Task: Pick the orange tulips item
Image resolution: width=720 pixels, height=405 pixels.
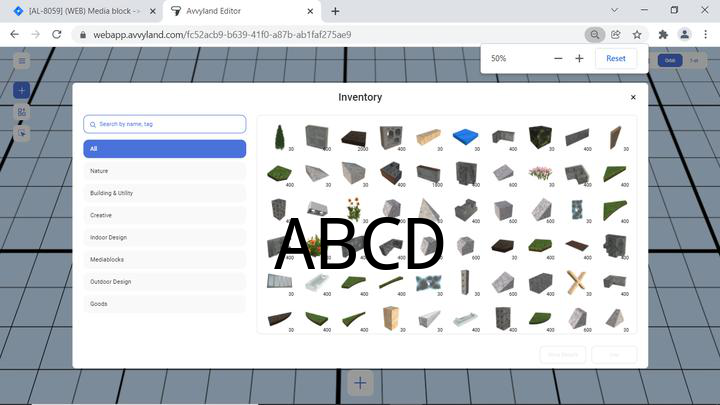Action: tap(354, 209)
